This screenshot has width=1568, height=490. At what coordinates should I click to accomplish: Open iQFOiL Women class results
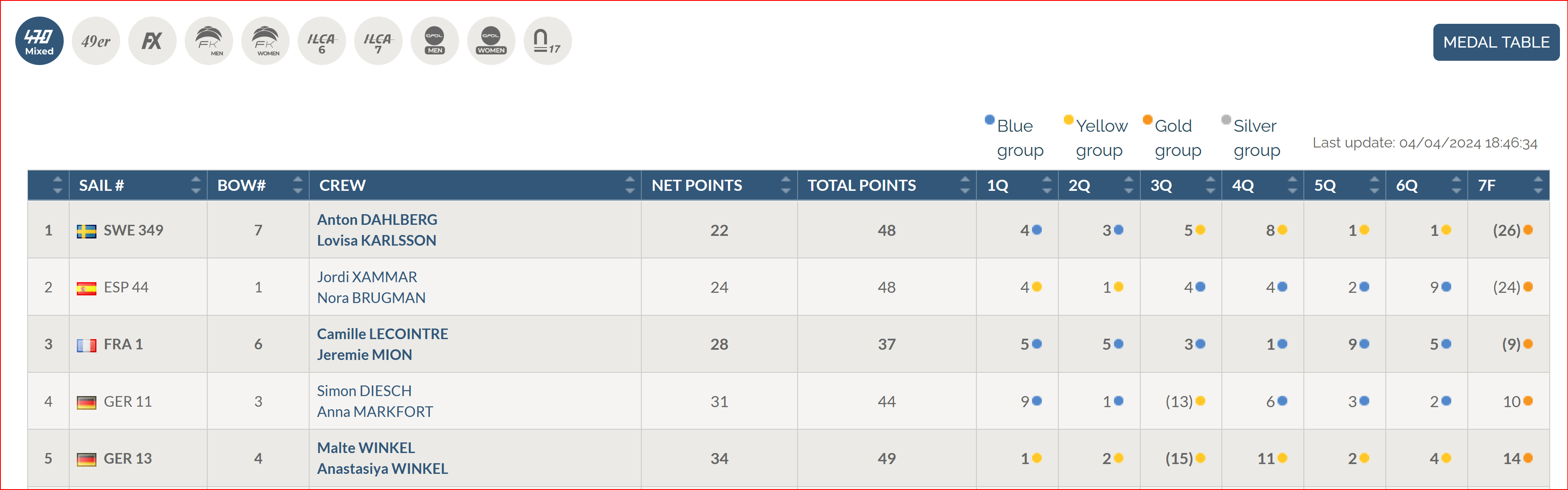[491, 41]
